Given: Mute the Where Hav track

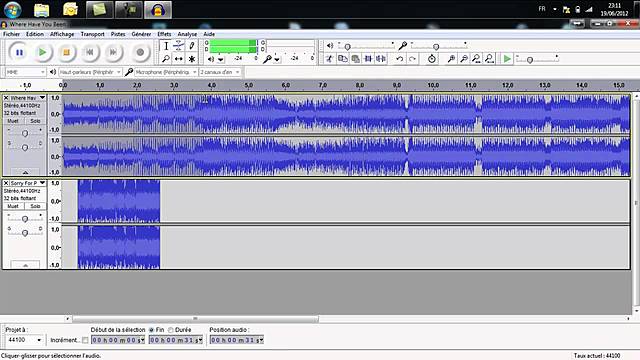Looking at the screenshot, I should pos(13,121).
